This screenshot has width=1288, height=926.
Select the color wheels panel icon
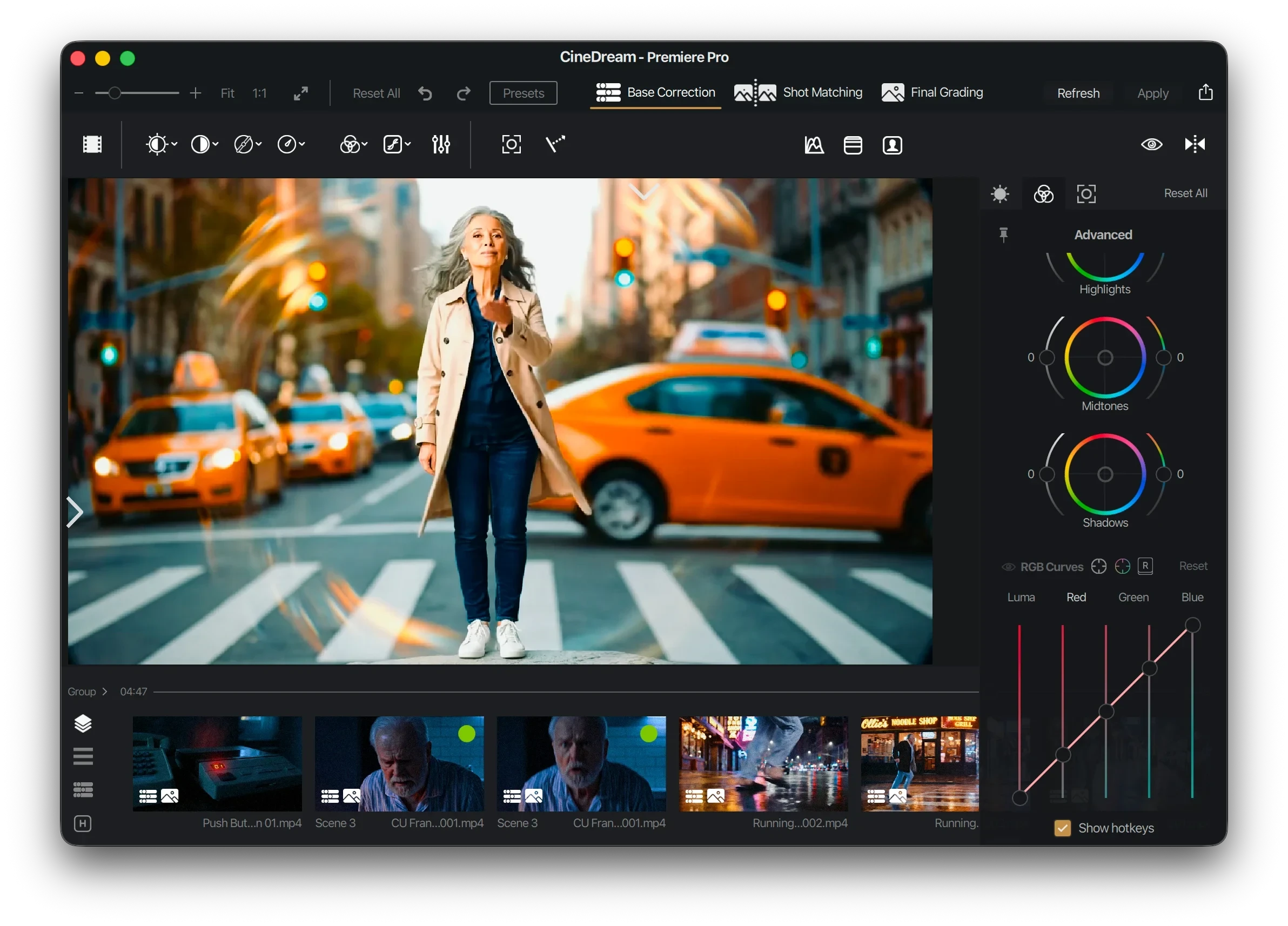point(1043,193)
